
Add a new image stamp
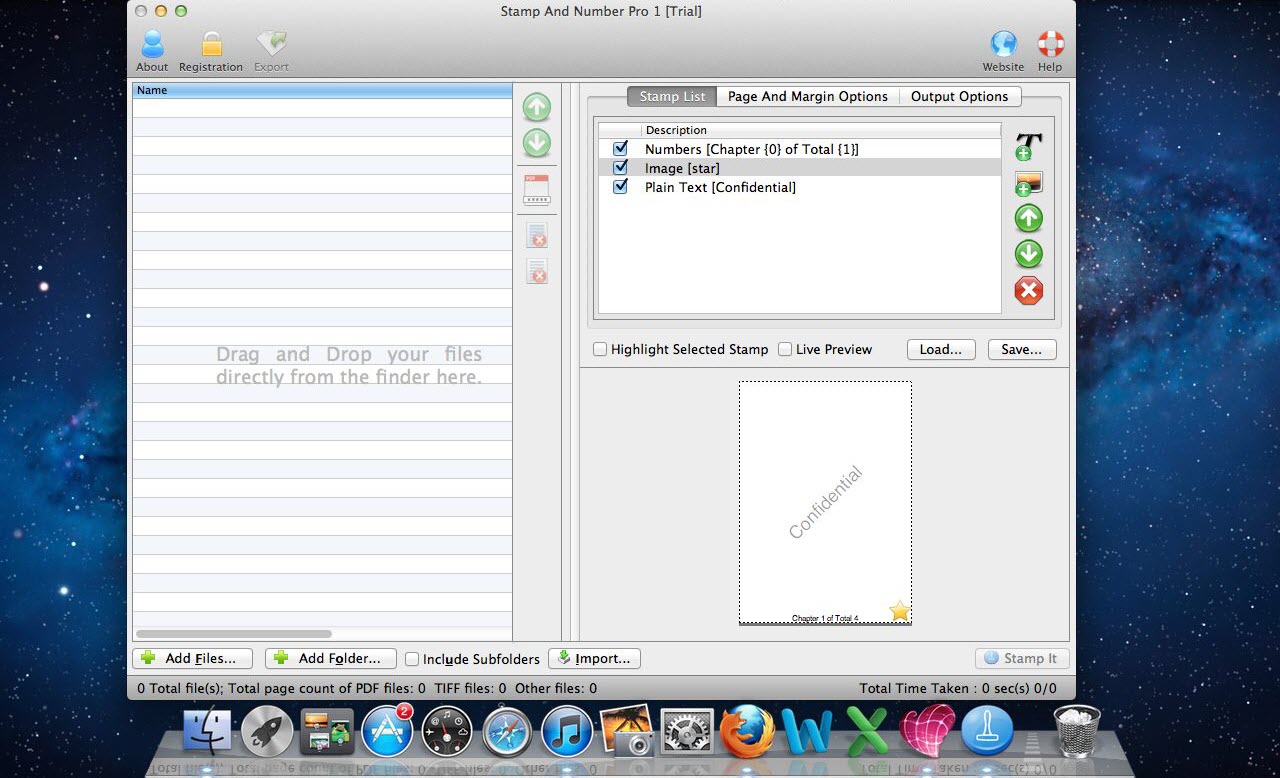pos(1028,183)
